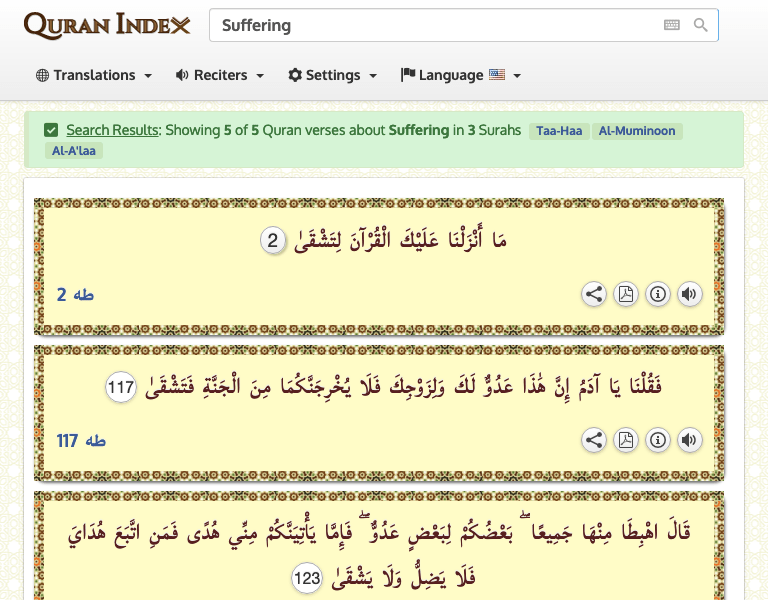The width and height of the screenshot is (768, 600).
Task: Open the virtual keyboard icon in search box
Action: point(672,25)
